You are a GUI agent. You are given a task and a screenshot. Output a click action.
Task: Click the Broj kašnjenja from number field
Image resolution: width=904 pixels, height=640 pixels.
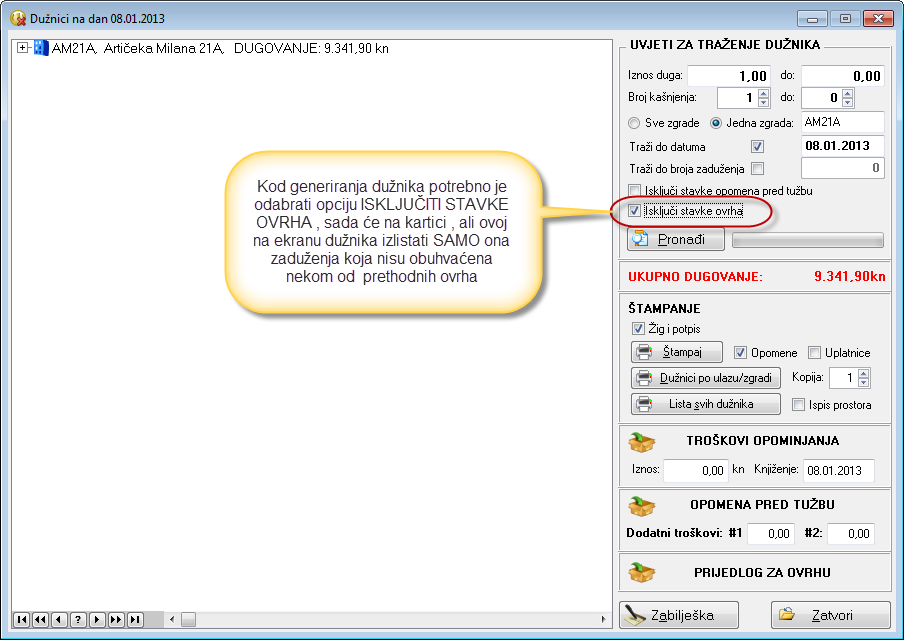tap(737, 98)
